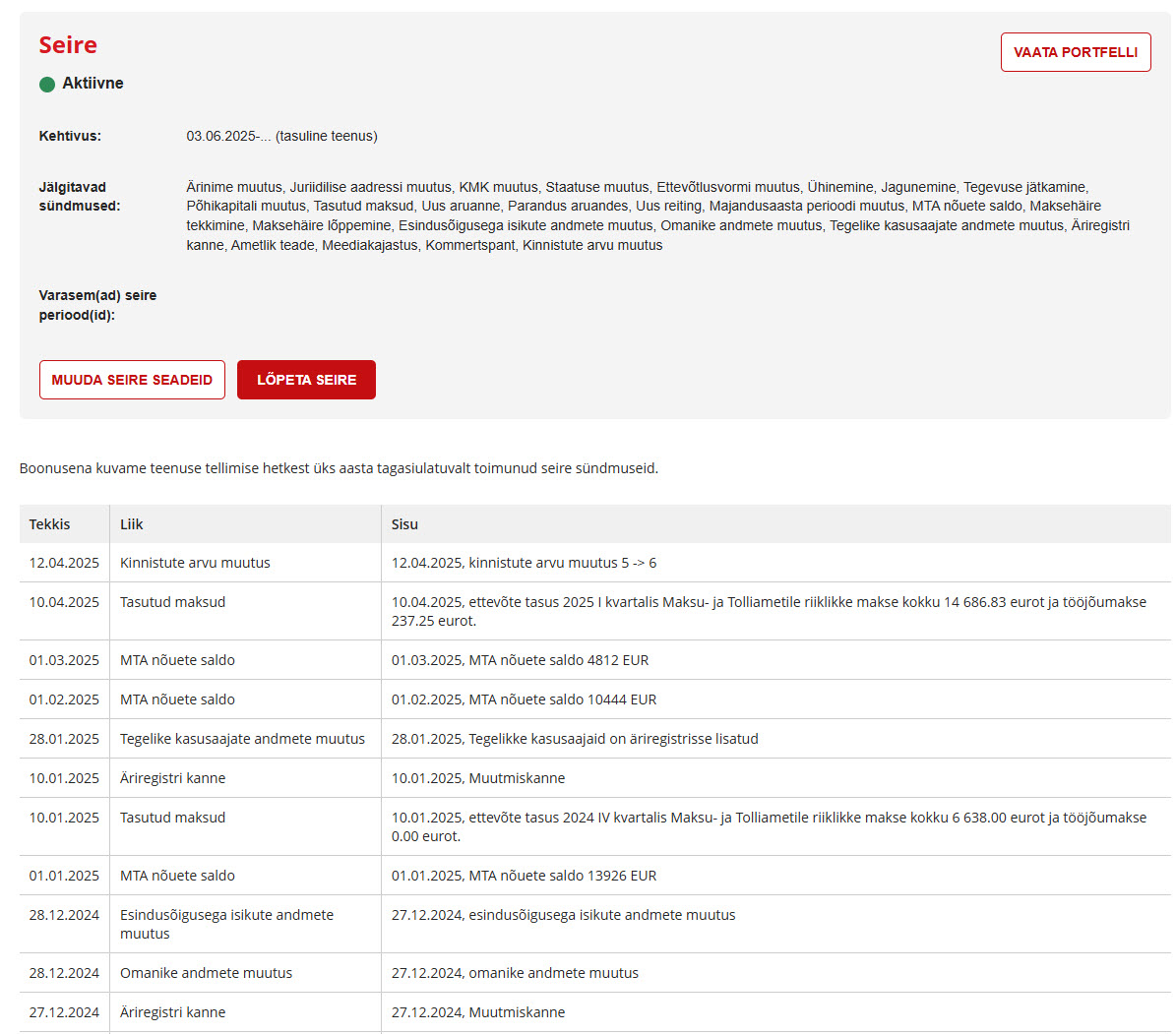The height and width of the screenshot is (1034, 1176).
Task: Click the 10.01.2025 Muutmiskanne content cell
Action: point(478,778)
